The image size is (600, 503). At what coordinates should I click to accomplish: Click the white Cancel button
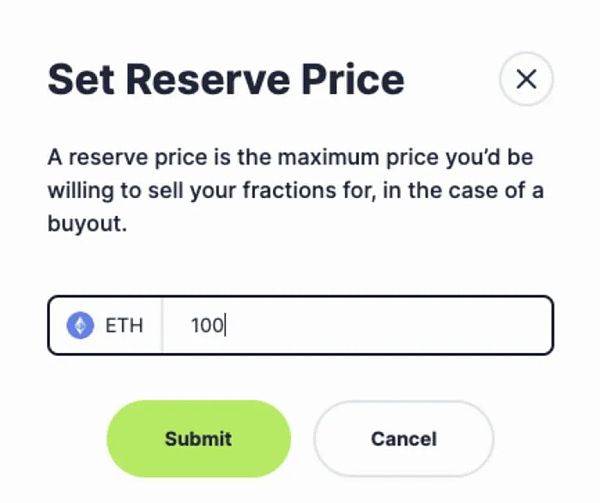tap(404, 439)
